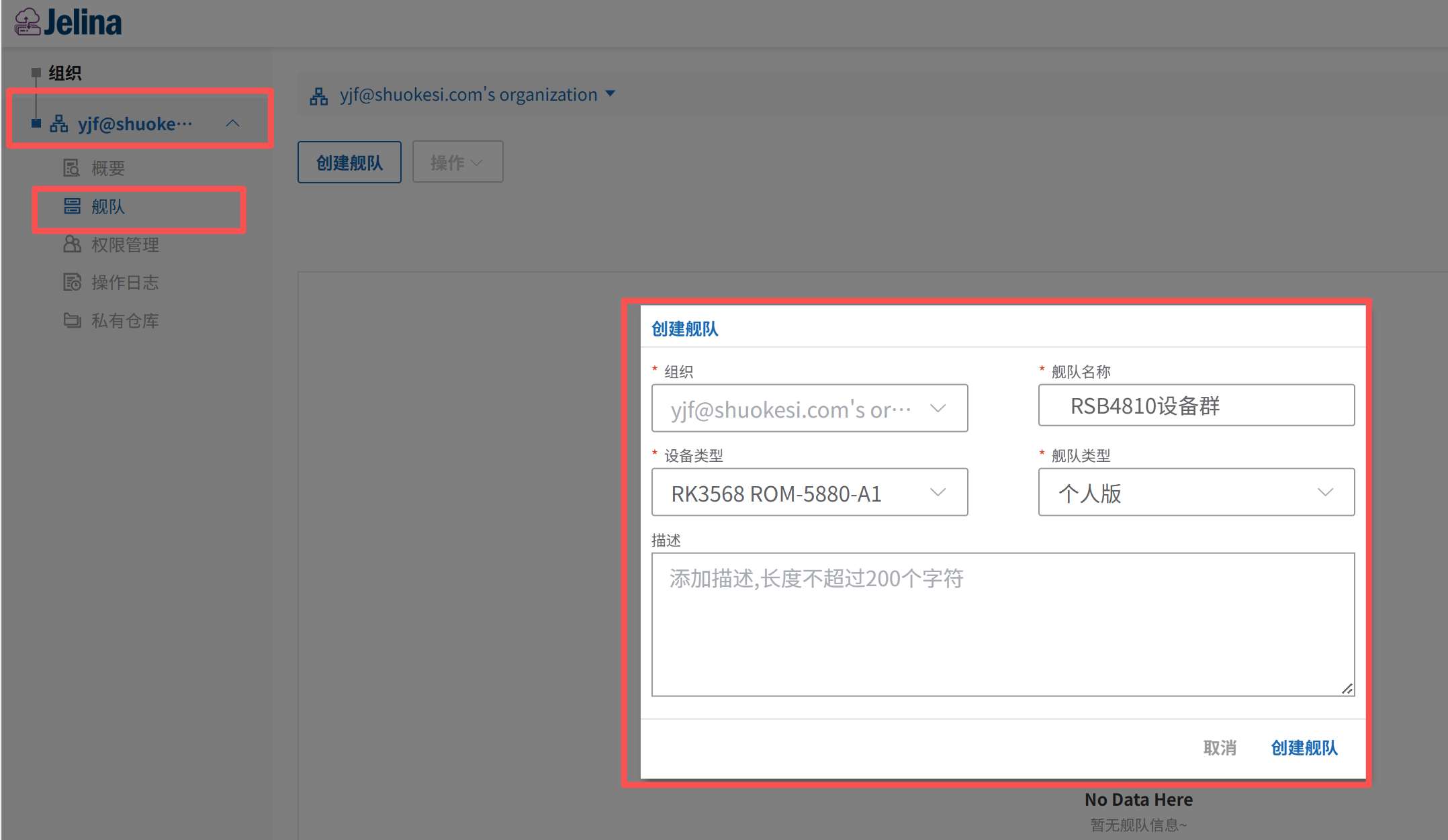Confirm with dialog 创建舰队 button
1448x840 pixels.
click(1304, 747)
